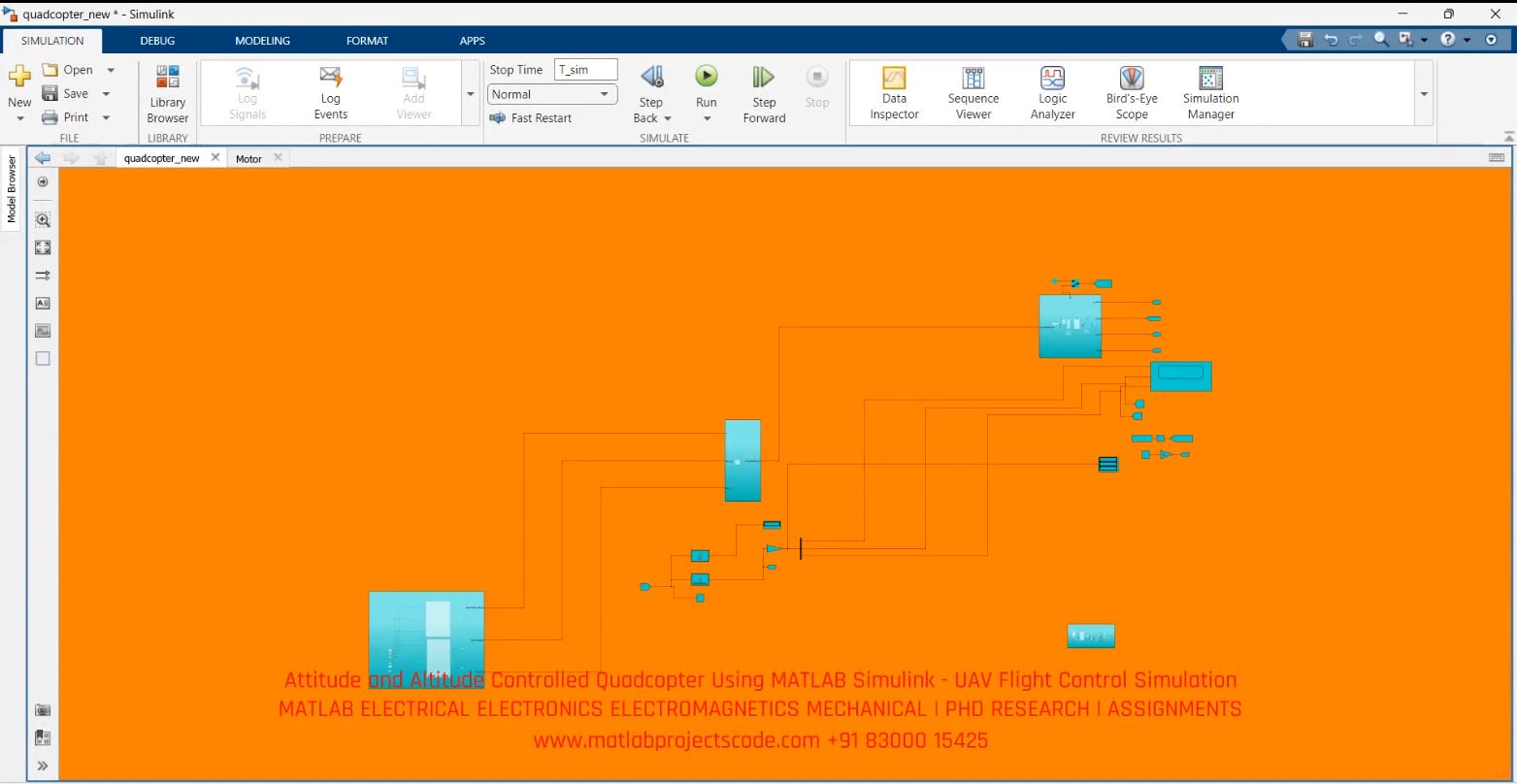This screenshot has height=784, width=1517.
Task: Expand the Prepare gallery dropdown
Action: pyautogui.click(x=471, y=94)
